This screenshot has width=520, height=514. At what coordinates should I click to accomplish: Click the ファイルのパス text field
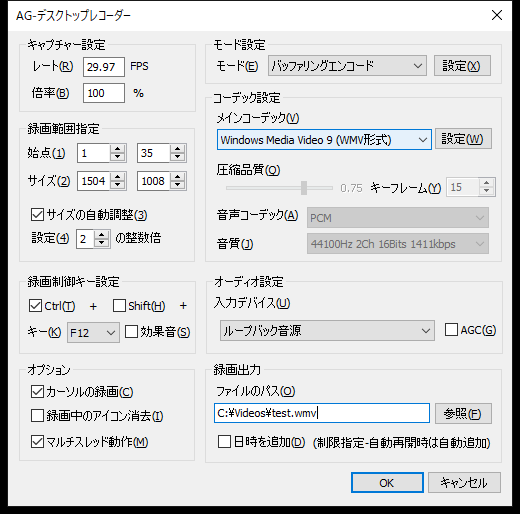[322, 413]
